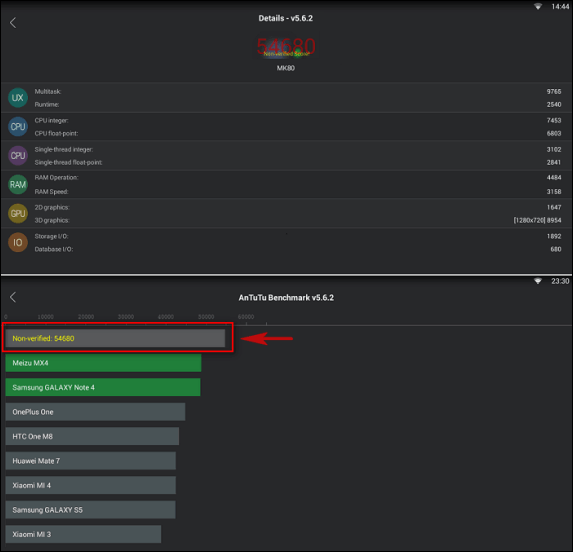Screen dimensions: 573x552
Task: Tap the 14:44 clock in status bar
Action: [x=560, y=7]
